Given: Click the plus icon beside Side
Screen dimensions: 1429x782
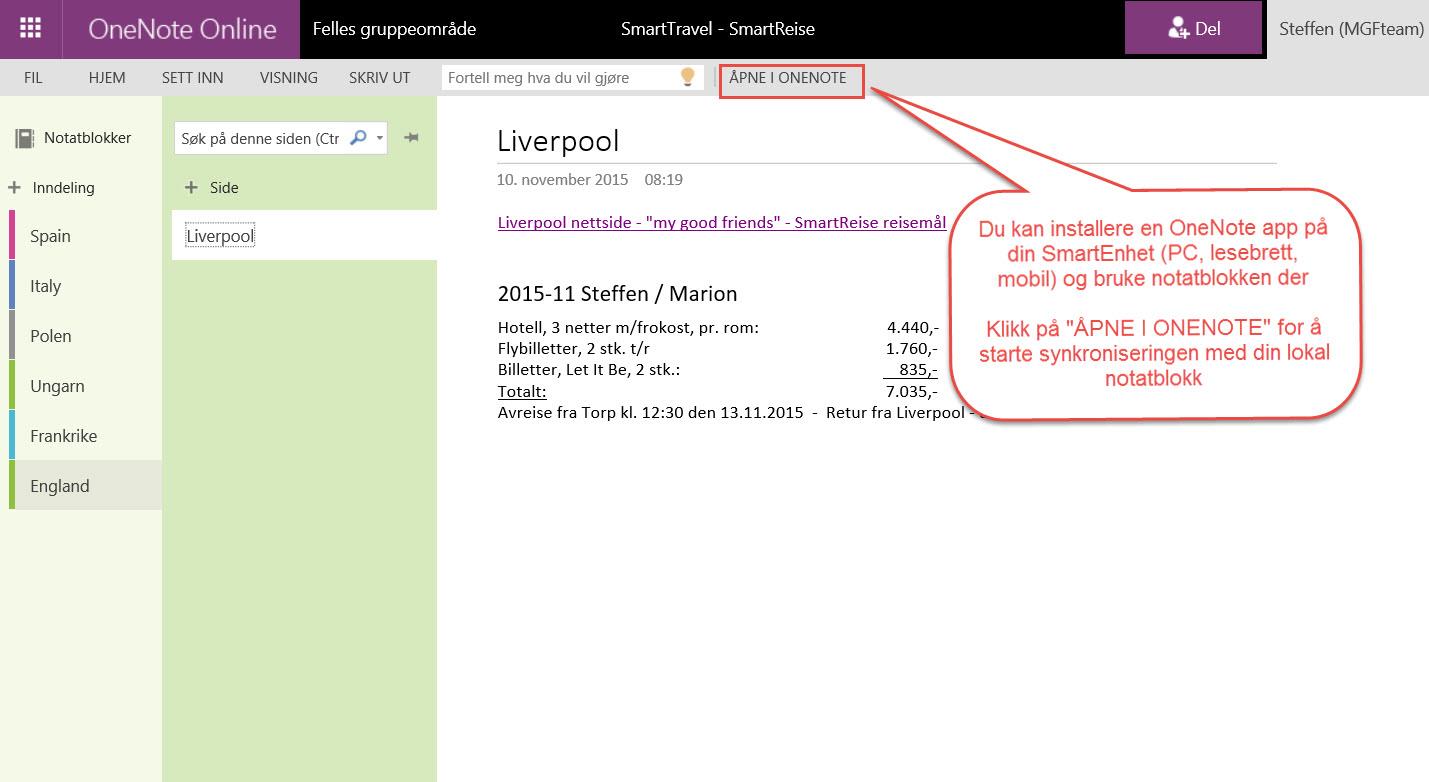Looking at the screenshot, I should coord(192,187).
